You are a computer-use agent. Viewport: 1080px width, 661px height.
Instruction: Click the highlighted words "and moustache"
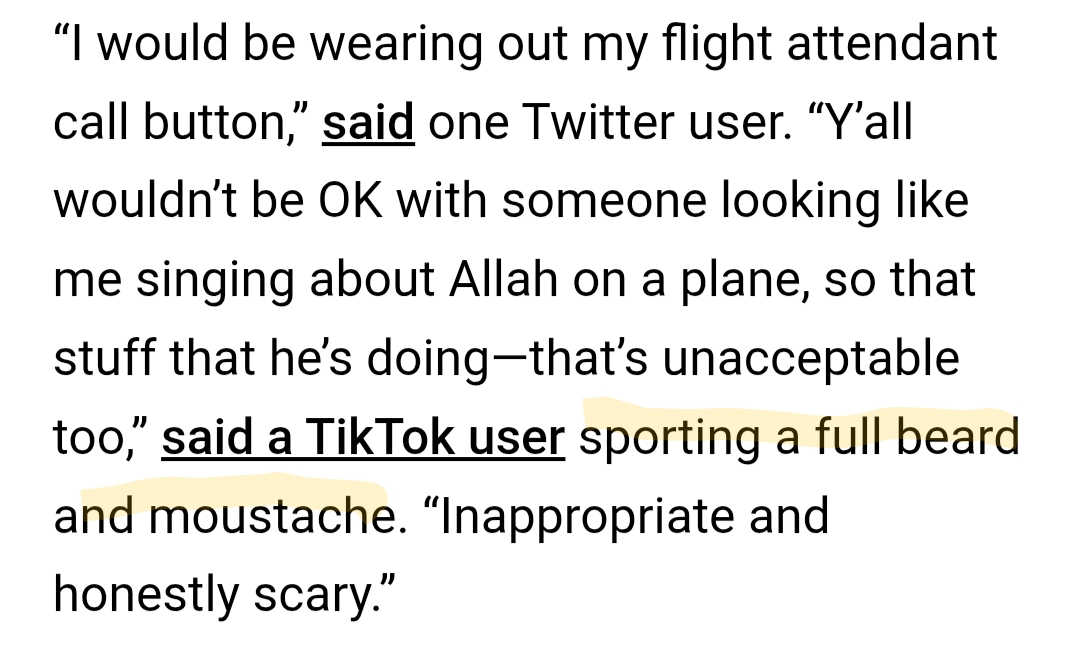(x=221, y=516)
